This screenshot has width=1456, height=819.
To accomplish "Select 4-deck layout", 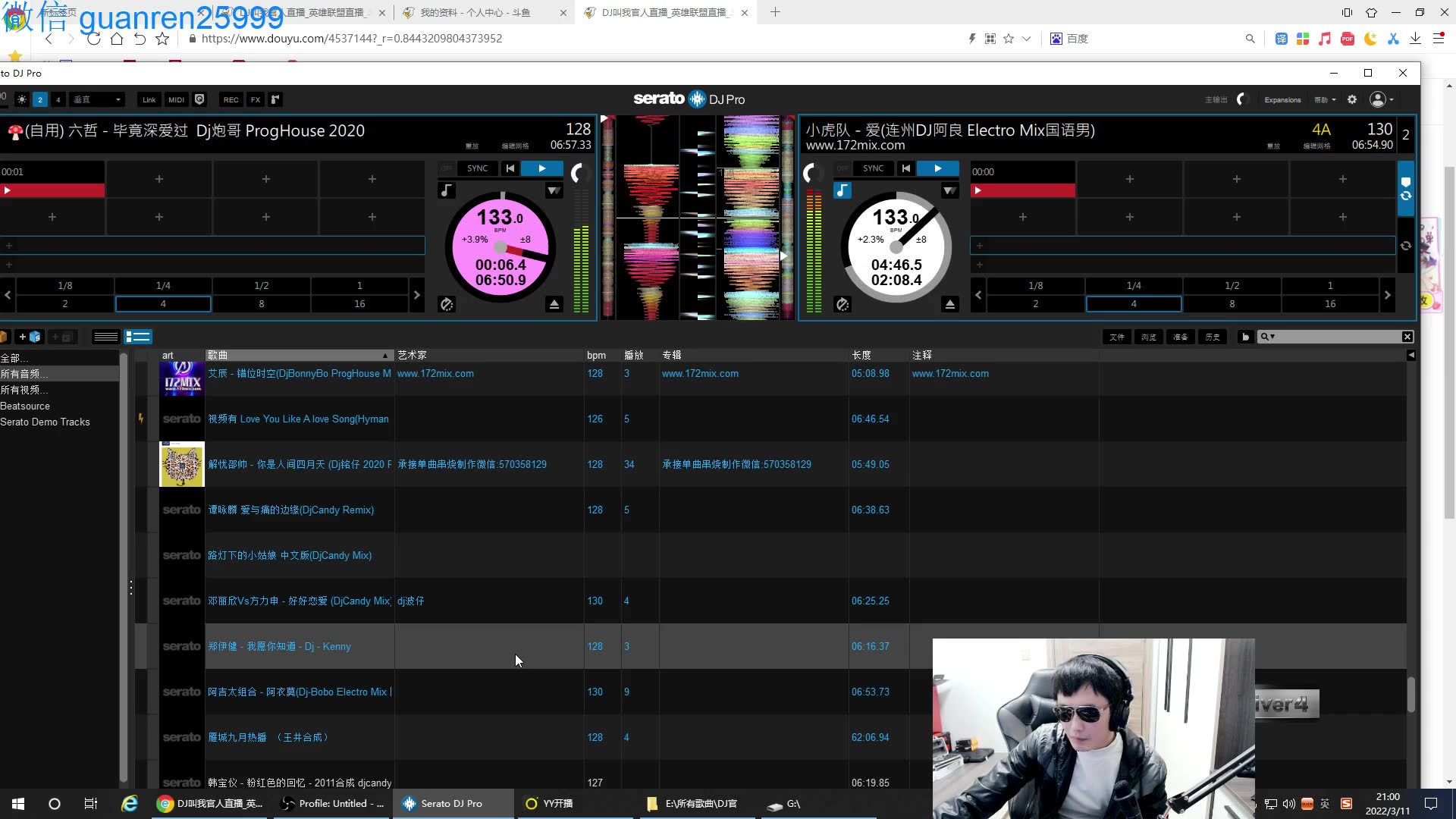I will tap(58, 99).
